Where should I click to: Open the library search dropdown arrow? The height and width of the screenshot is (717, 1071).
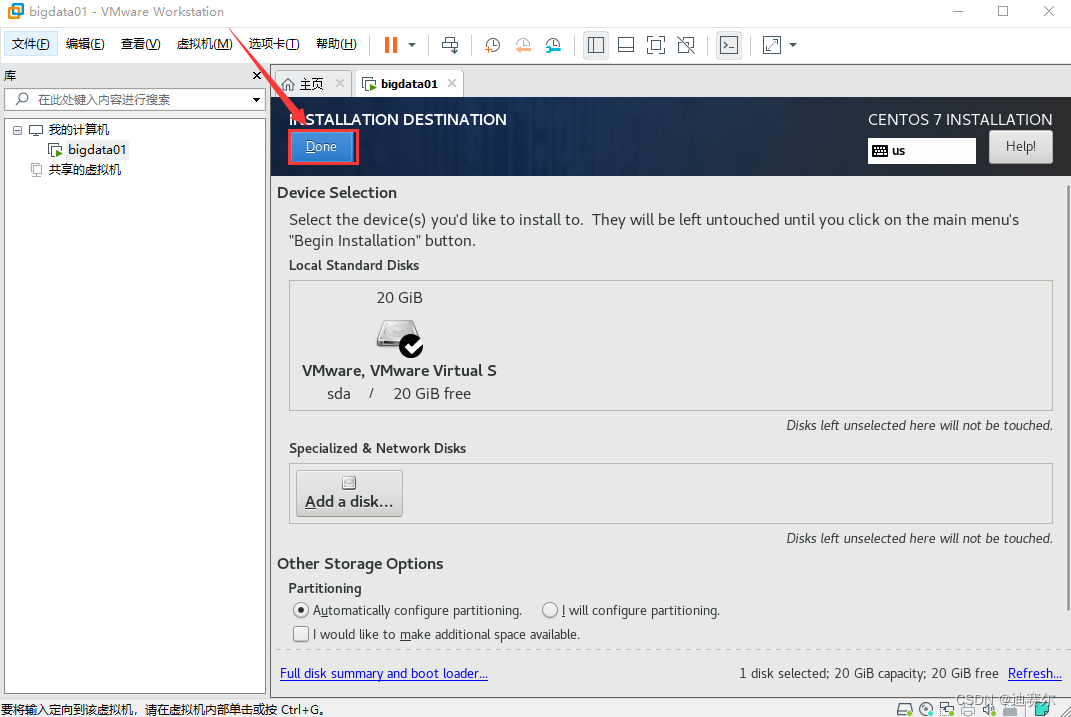tap(256, 100)
